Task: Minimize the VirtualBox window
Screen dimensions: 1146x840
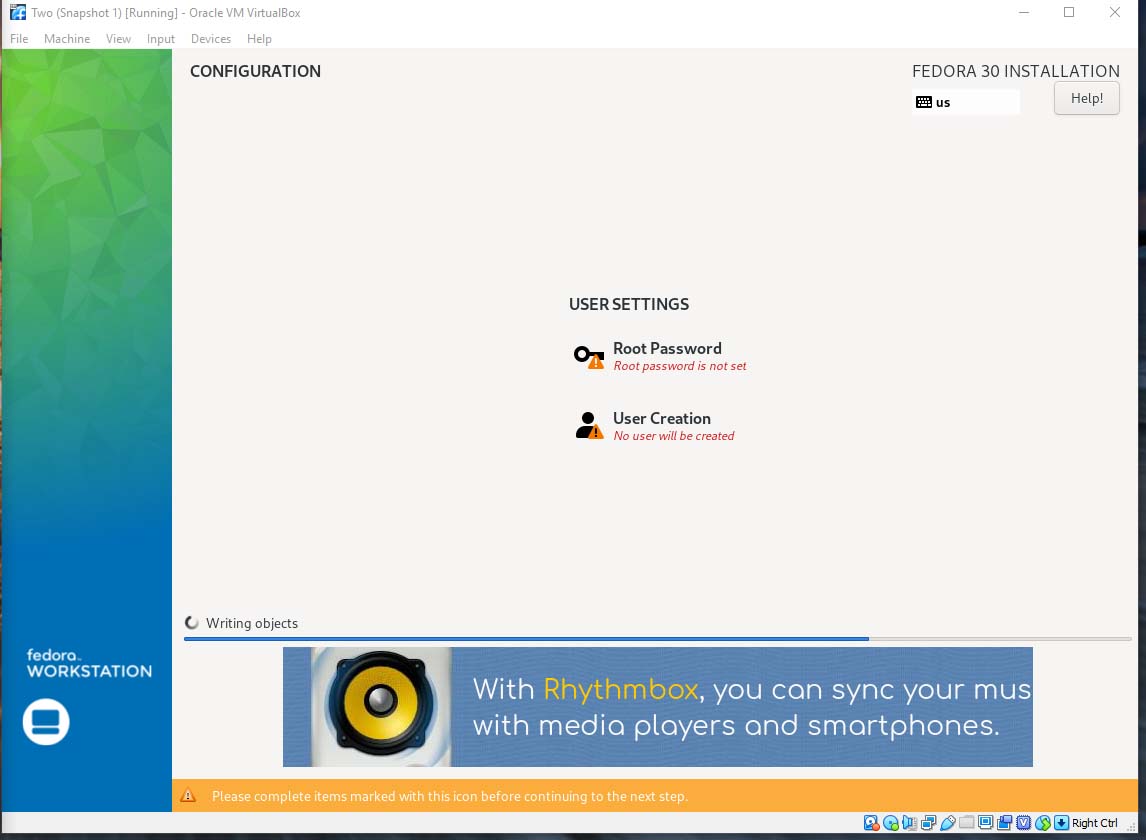Action: 1024,12
